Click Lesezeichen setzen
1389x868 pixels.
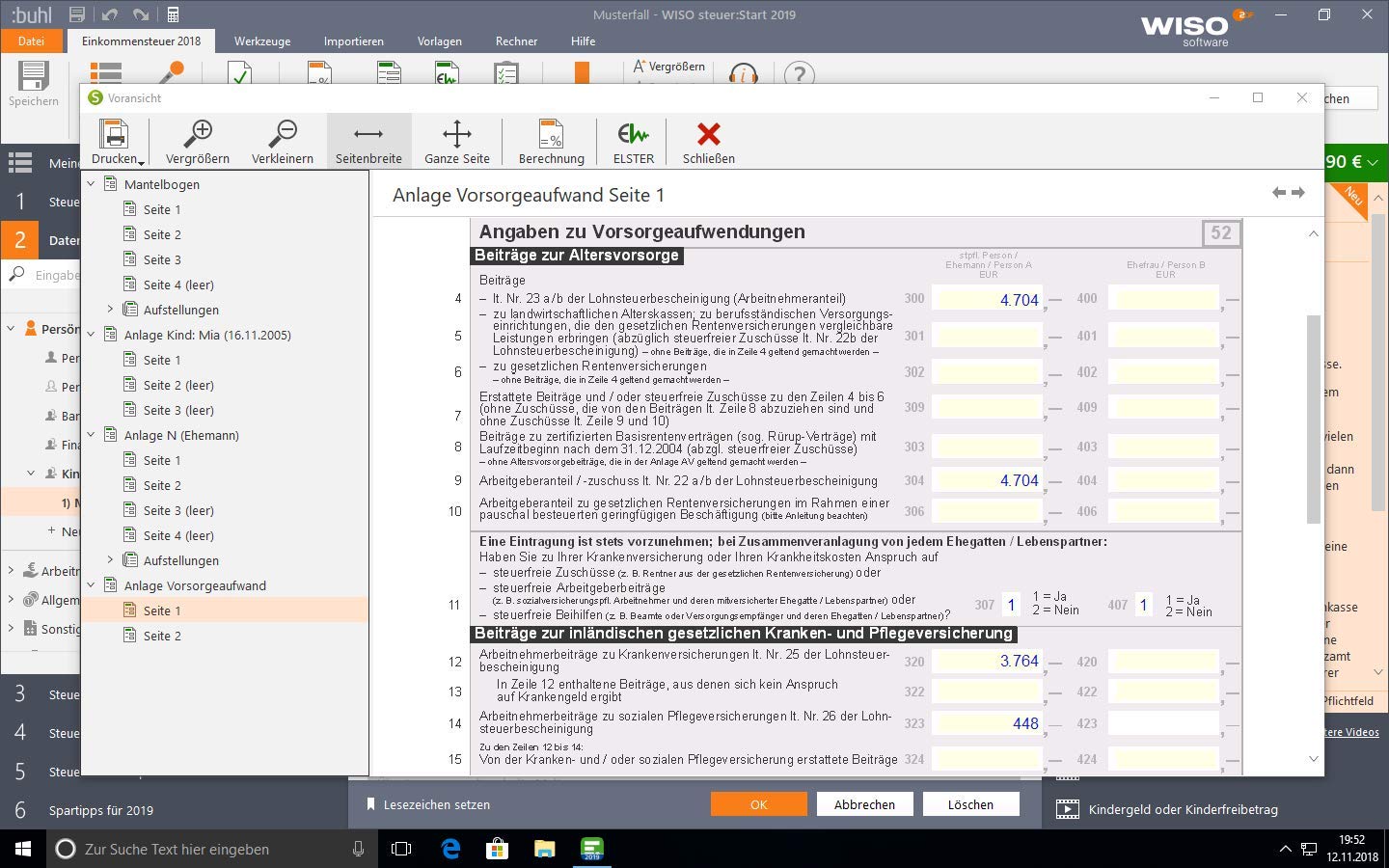coord(437,804)
